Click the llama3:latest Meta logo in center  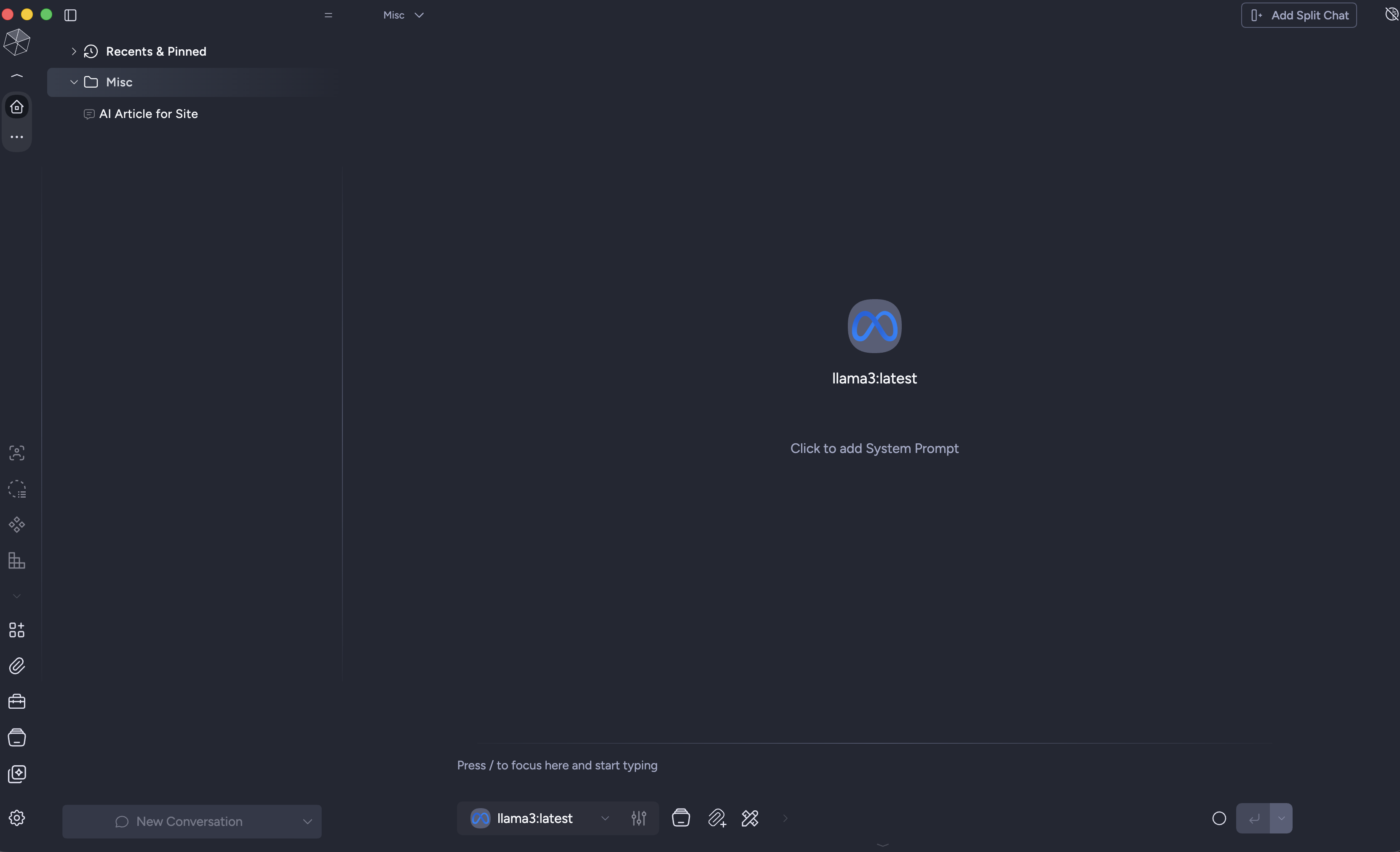click(x=874, y=326)
